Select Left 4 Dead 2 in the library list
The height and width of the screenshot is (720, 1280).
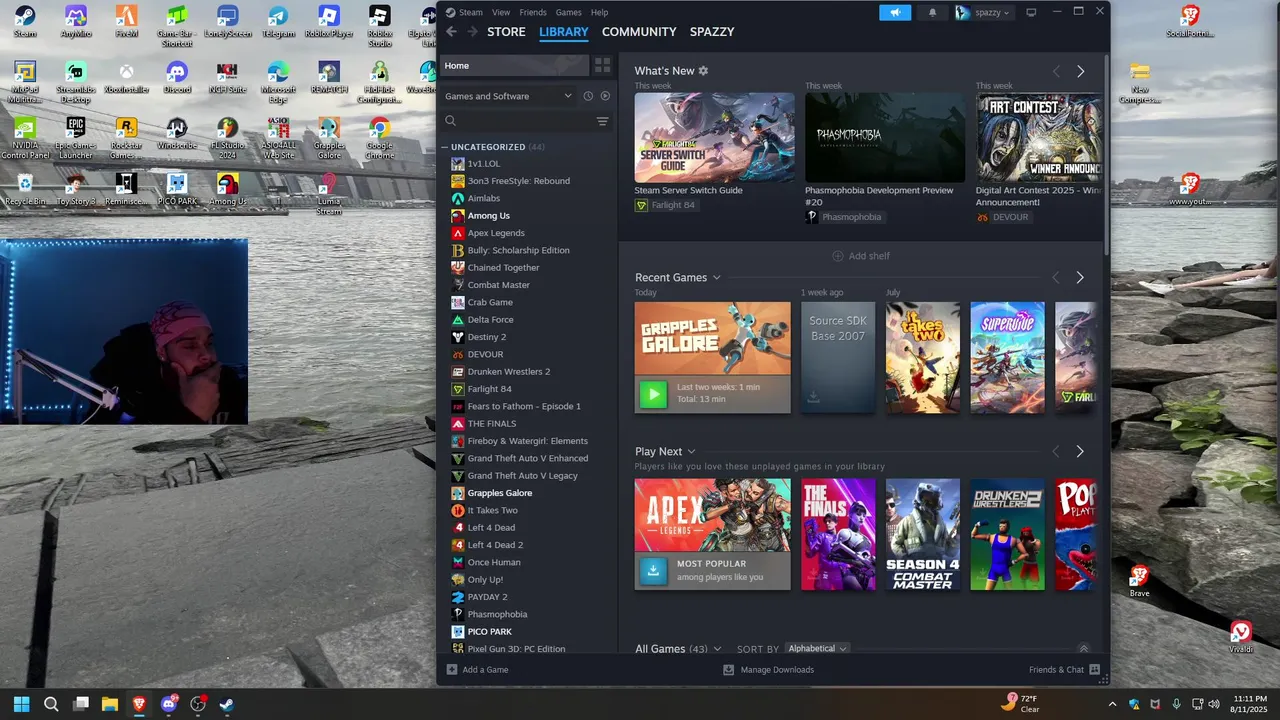point(495,545)
